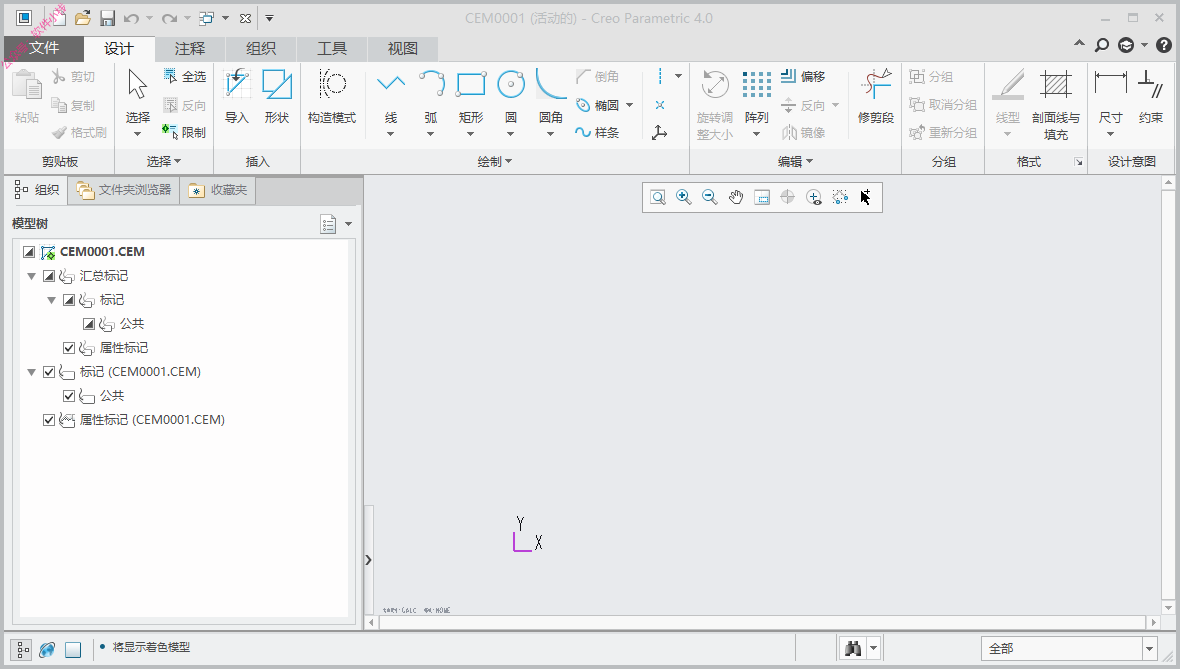Click the Select All (全选) button
This screenshot has height=669, width=1180.
pyautogui.click(x=184, y=76)
